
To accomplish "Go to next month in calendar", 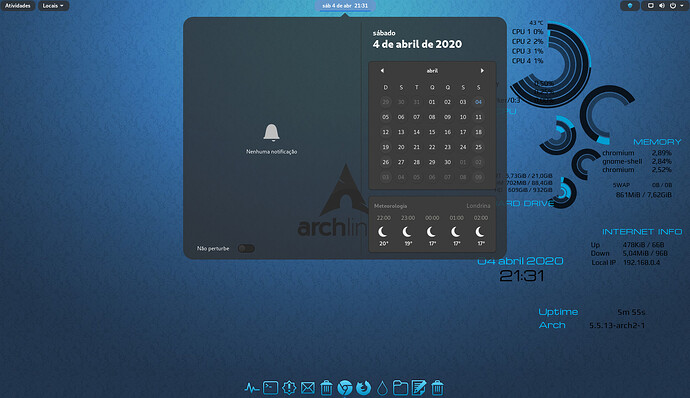I will (x=482, y=70).
